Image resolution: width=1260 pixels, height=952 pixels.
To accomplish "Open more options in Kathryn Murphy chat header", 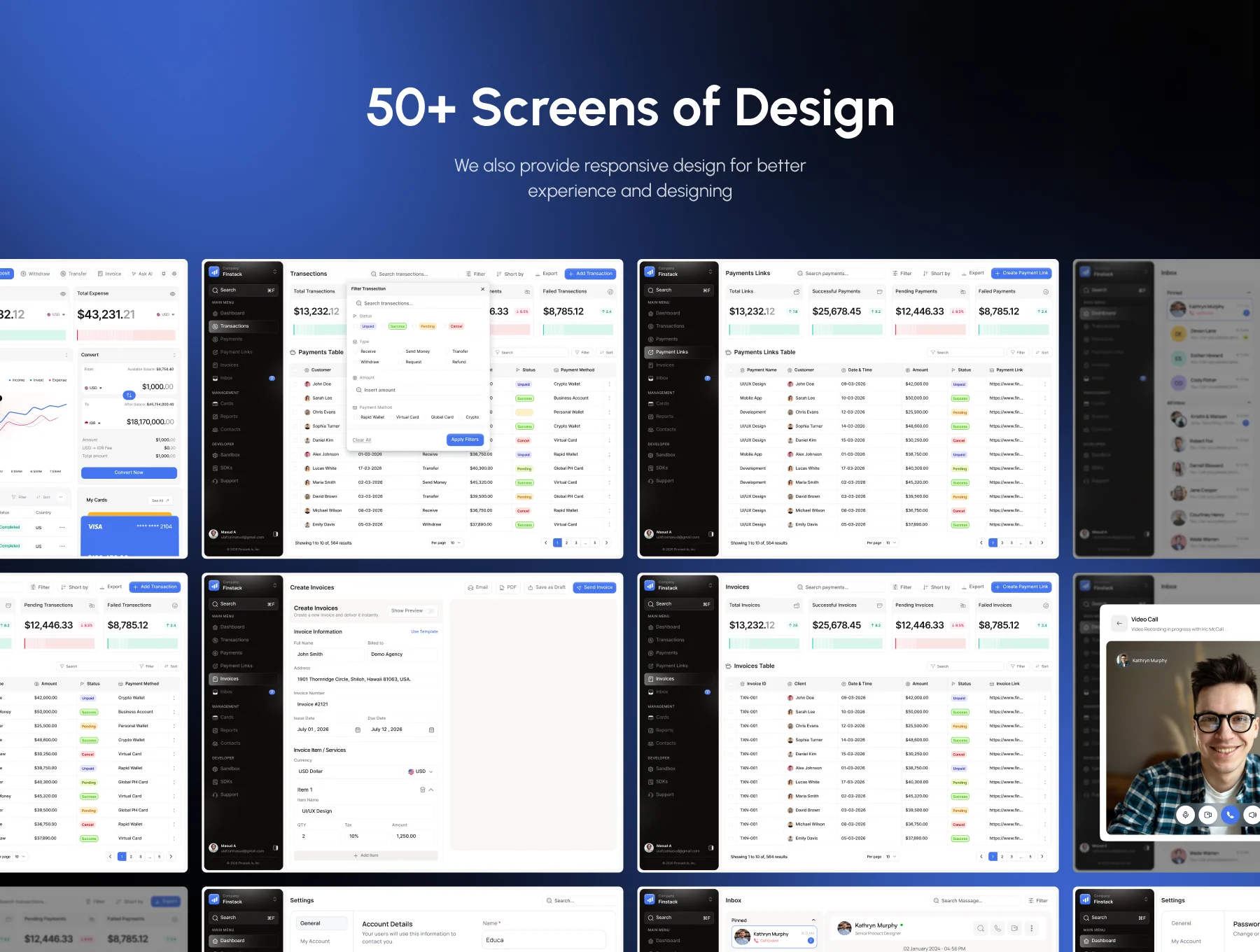I will point(1031,928).
